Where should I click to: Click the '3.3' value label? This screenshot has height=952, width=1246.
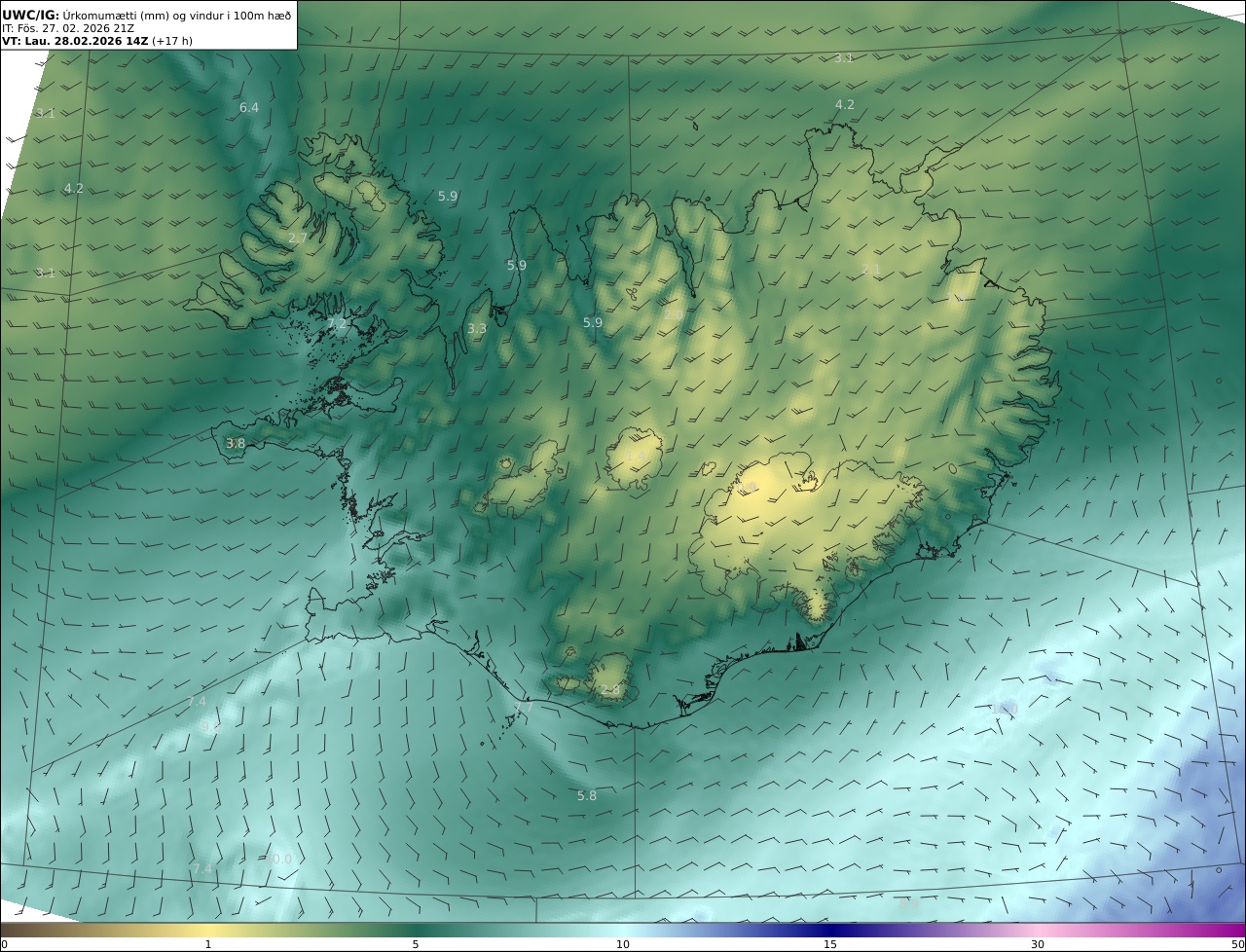pyautogui.click(x=477, y=329)
